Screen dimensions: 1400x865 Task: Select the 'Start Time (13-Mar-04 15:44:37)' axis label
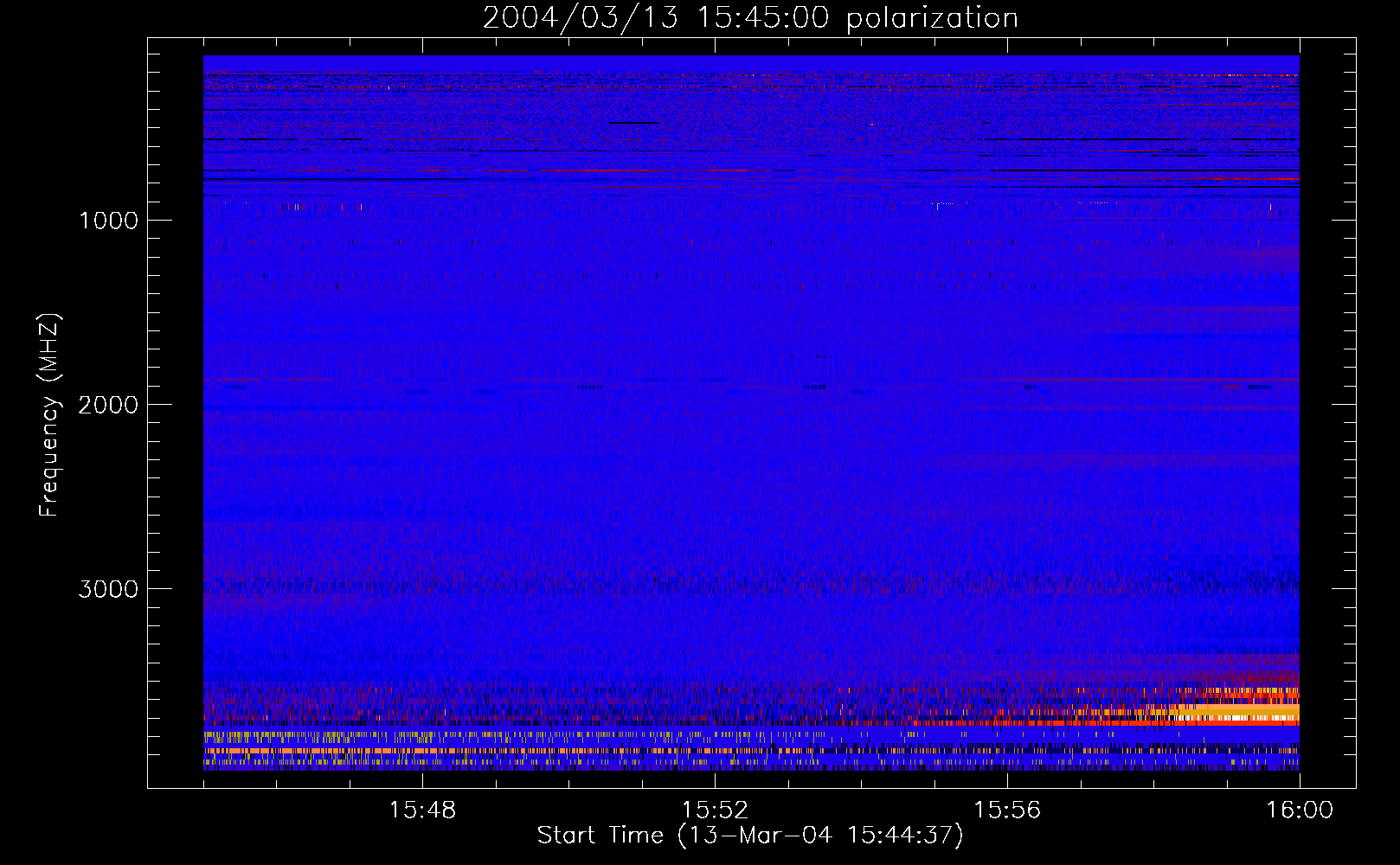(x=750, y=836)
